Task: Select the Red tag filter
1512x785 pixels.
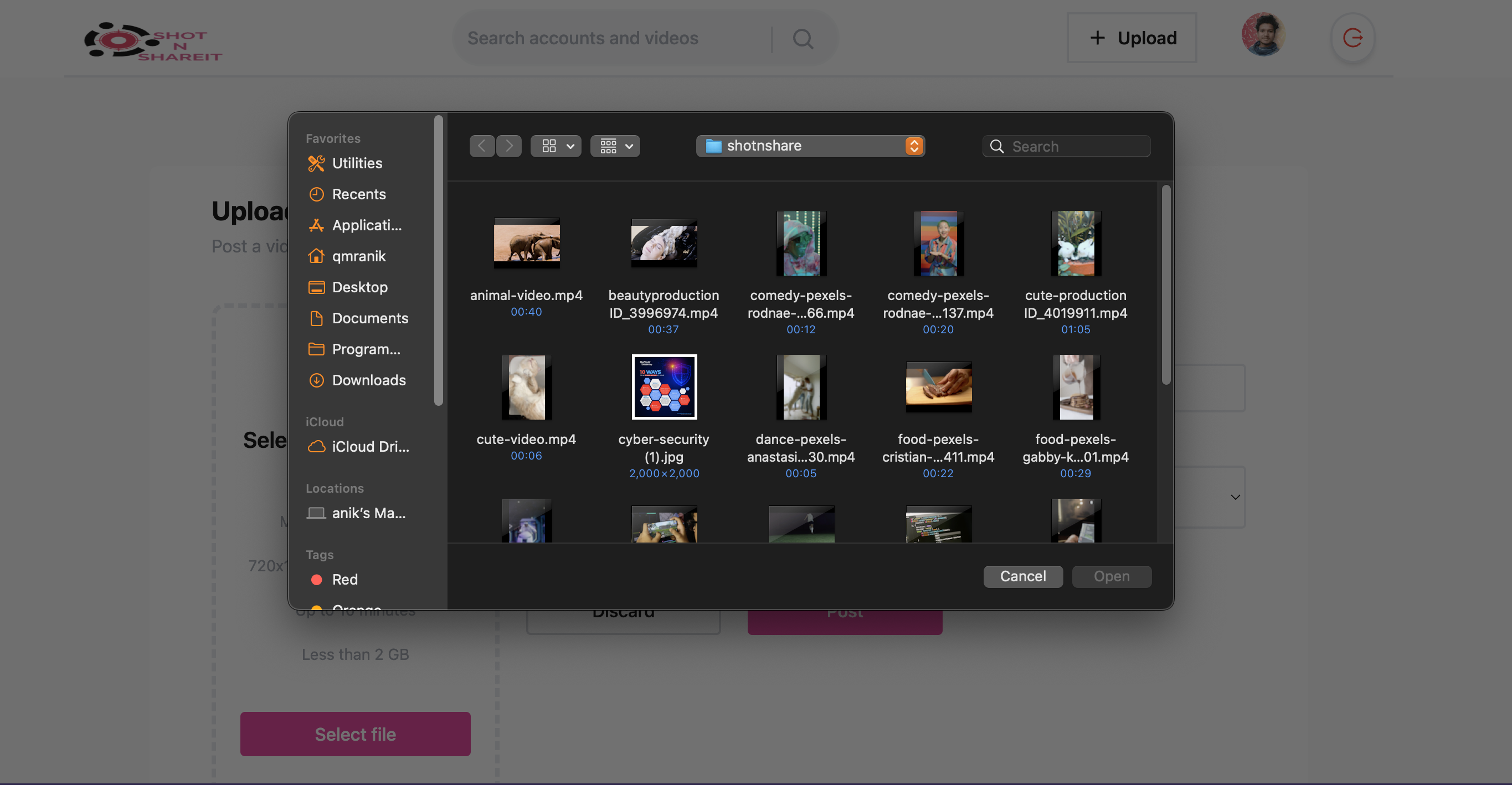Action: point(344,579)
